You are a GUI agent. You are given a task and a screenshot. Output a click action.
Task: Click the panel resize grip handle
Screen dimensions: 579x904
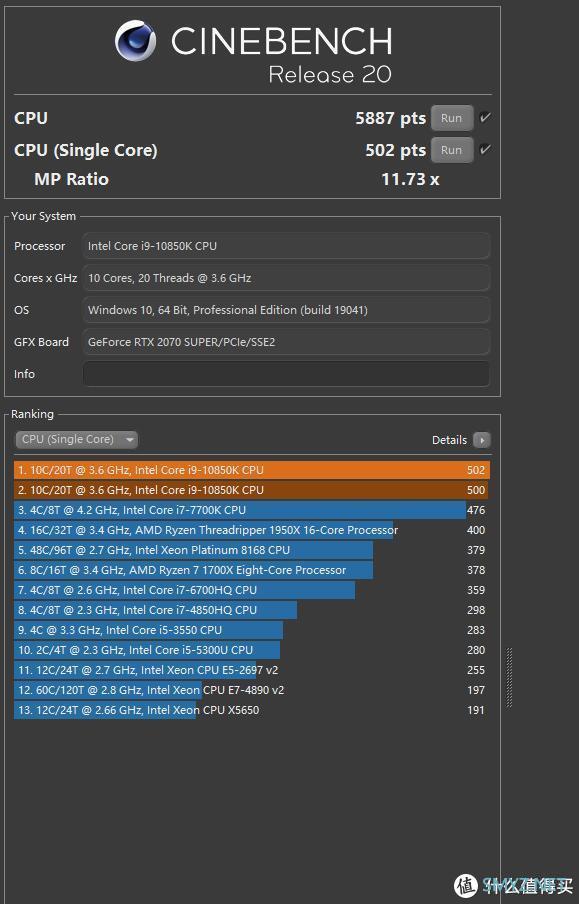(x=509, y=677)
